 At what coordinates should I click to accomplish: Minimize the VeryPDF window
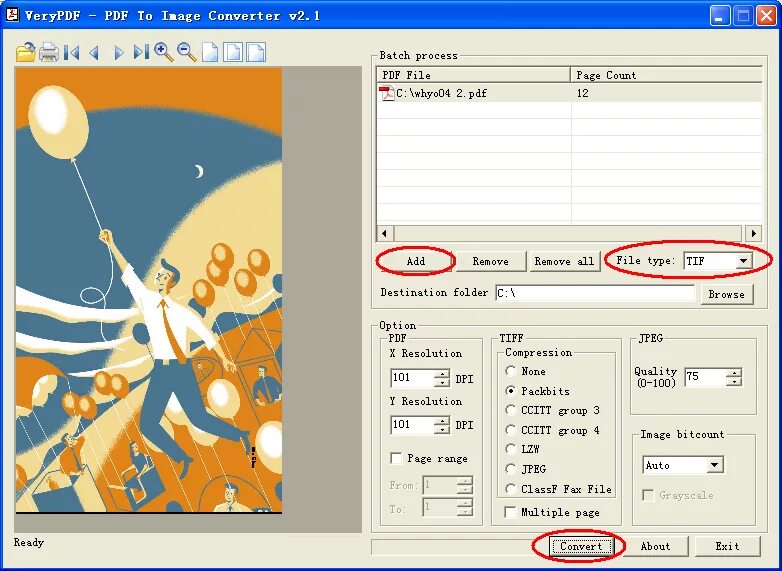point(719,15)
